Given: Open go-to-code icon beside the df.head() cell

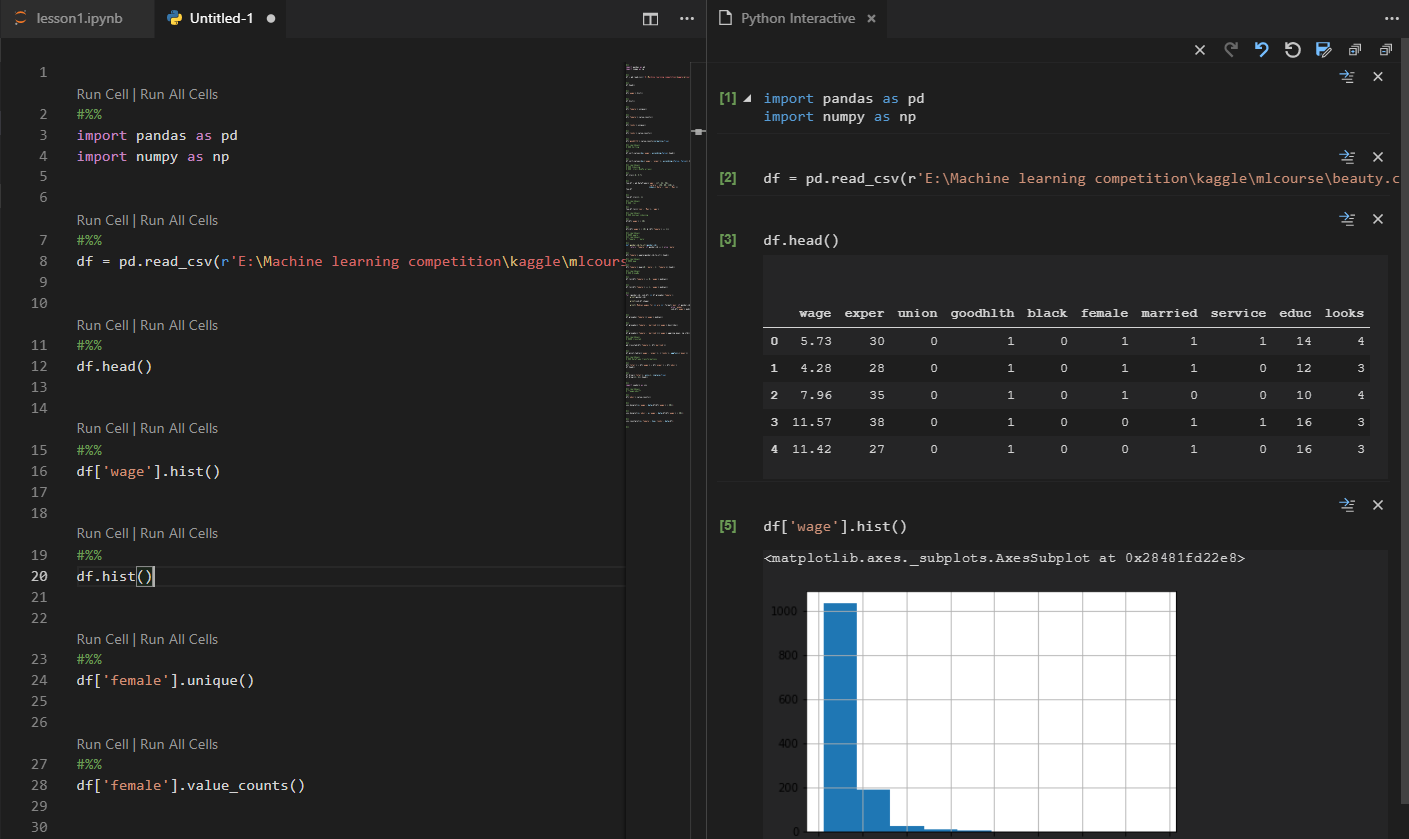Looking at the screenshot, I should coord(1346,219).
